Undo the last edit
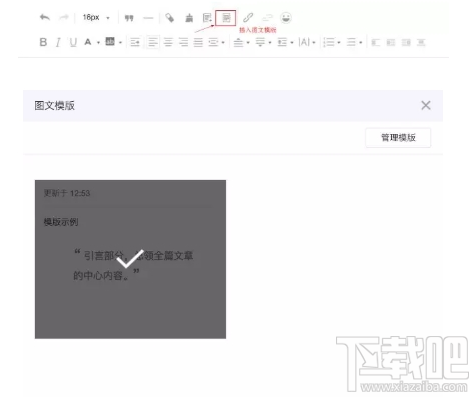The width and height of the screenshot is (476, 397). point(45,17)
